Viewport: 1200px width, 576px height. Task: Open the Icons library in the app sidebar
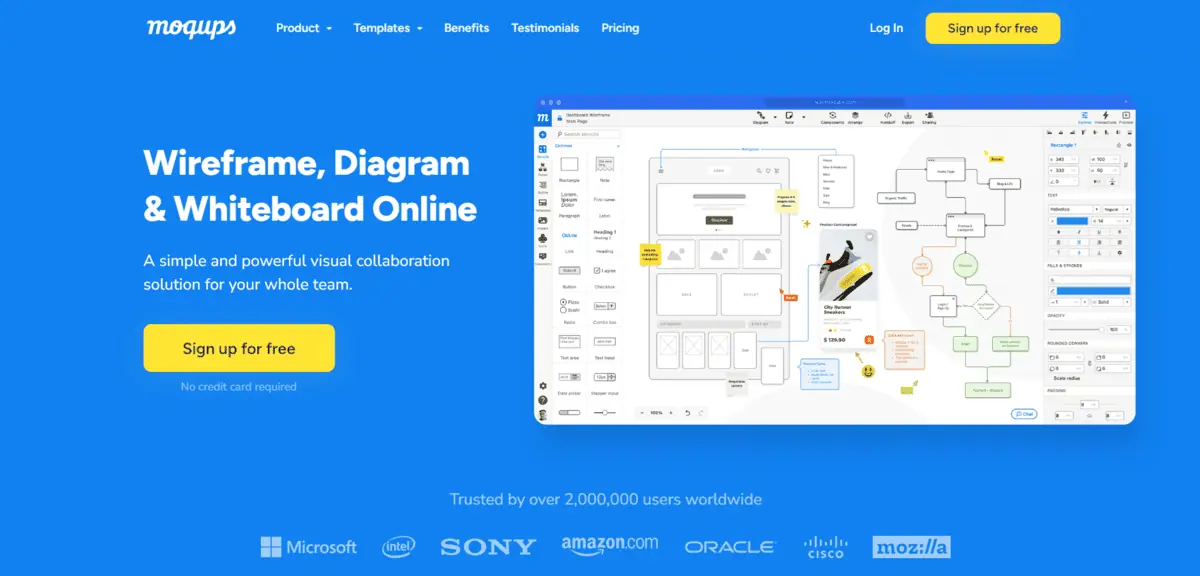[x=542, y=238]
